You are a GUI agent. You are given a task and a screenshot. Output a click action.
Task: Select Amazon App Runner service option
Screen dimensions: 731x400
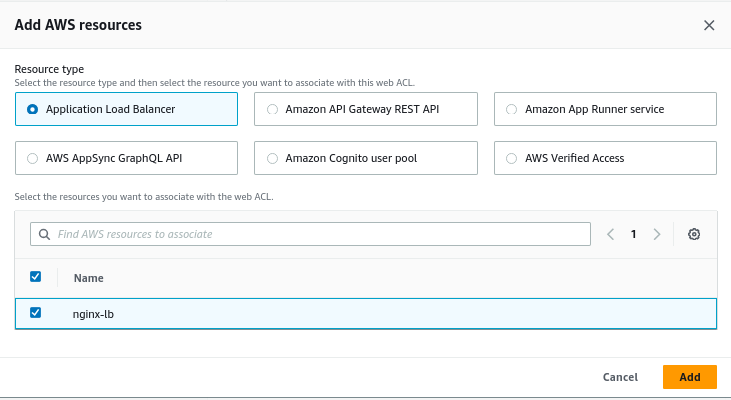512,109
